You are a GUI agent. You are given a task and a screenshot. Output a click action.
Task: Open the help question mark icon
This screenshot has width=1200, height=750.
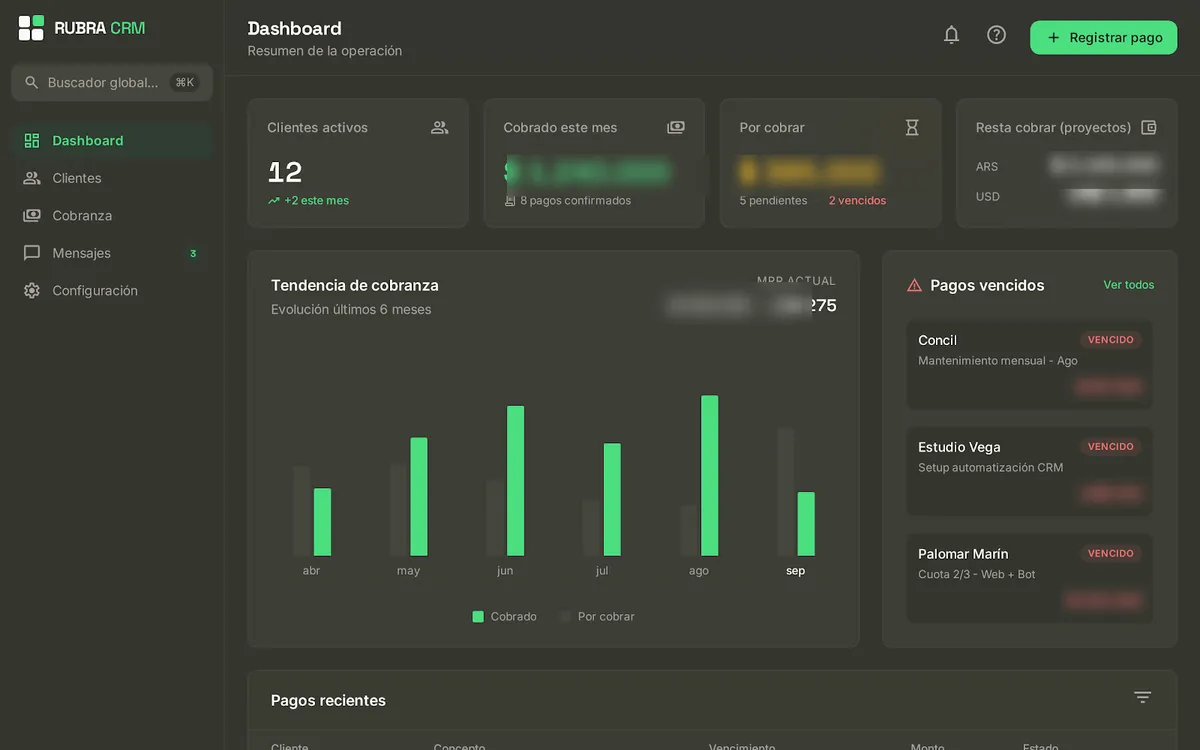996,35
